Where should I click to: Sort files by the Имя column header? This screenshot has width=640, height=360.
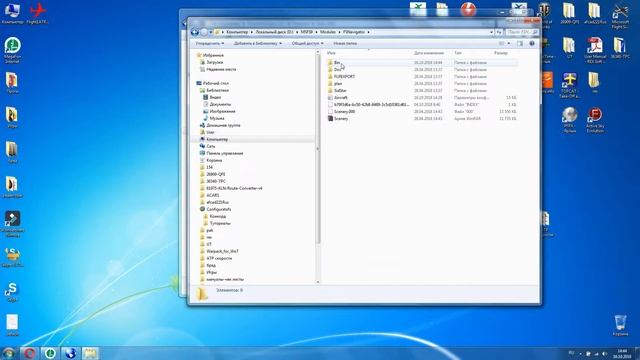click(x=331, y=53)
